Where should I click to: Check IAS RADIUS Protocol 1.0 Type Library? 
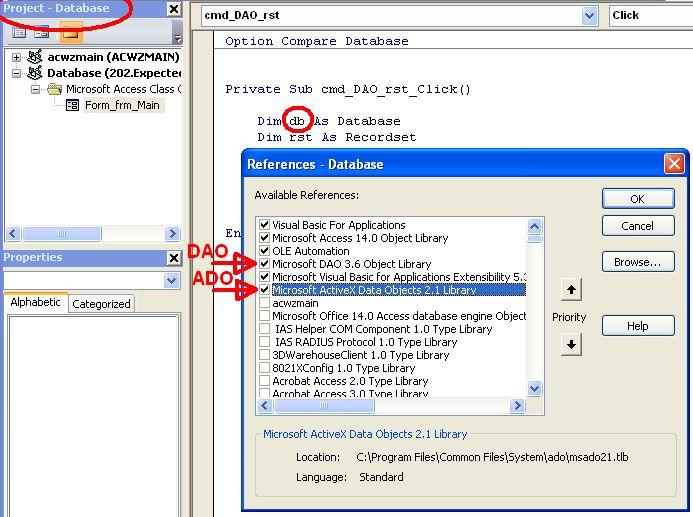pyautogui.click(x=264, y=342)
